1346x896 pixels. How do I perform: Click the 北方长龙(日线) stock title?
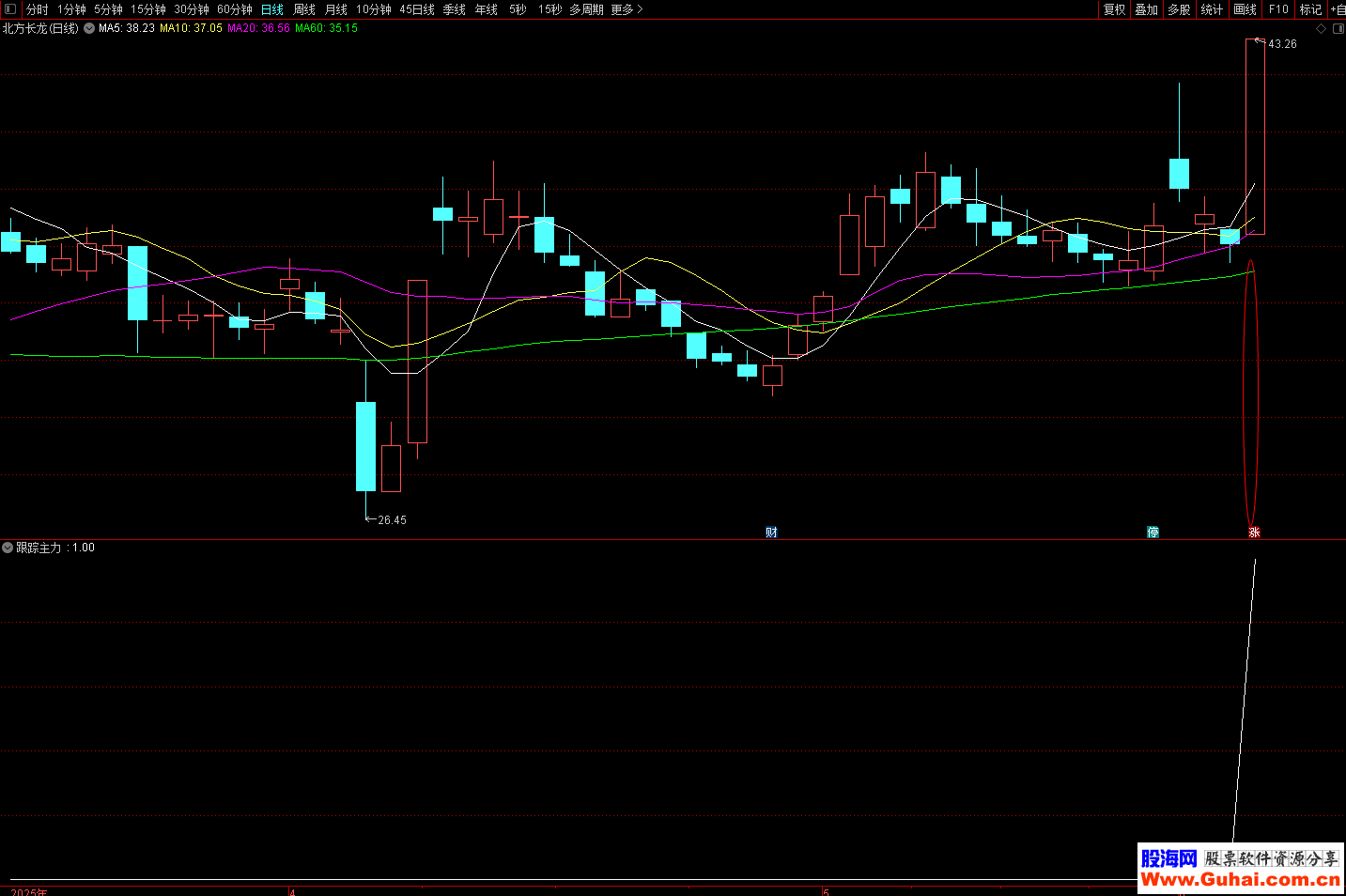[x=40, y=28]
